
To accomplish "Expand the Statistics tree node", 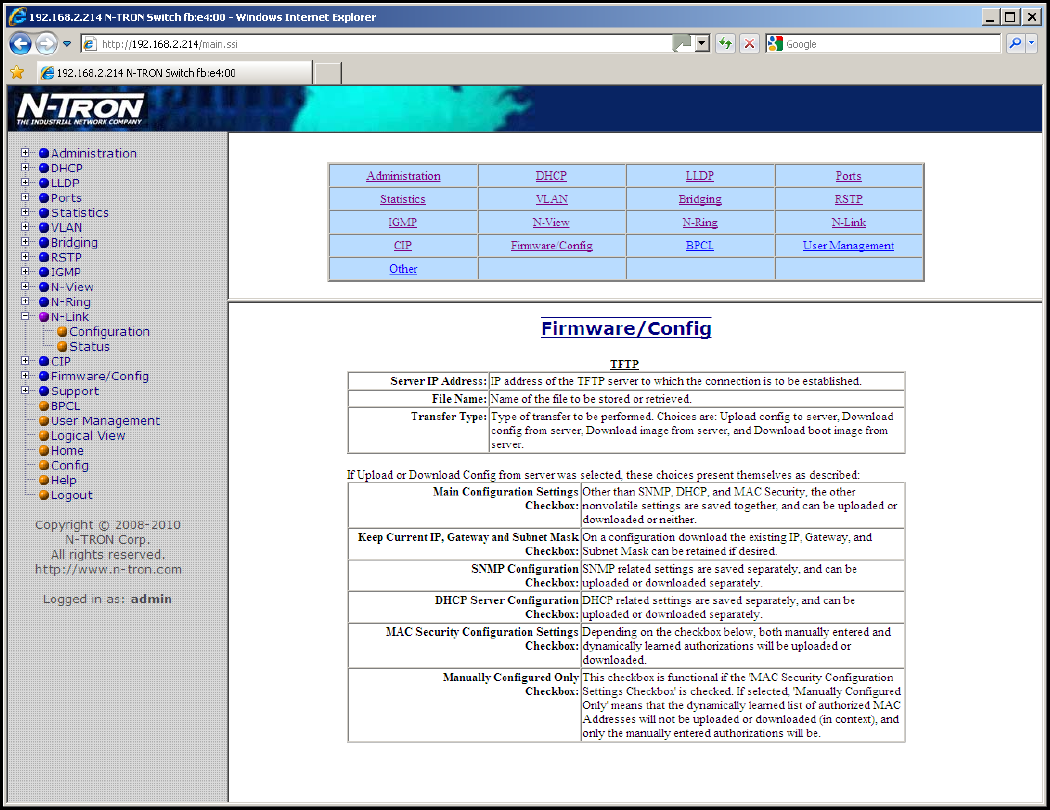I will (25, 212).
